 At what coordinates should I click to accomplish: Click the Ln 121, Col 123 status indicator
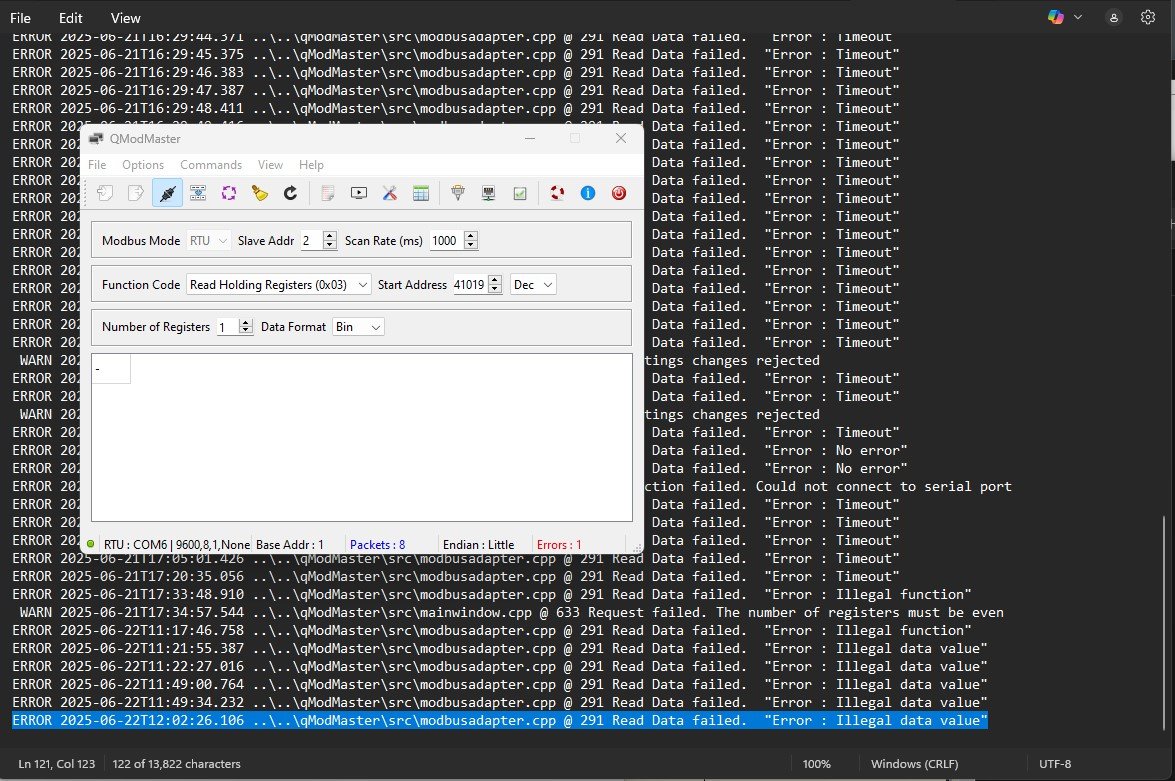point(57,764)
